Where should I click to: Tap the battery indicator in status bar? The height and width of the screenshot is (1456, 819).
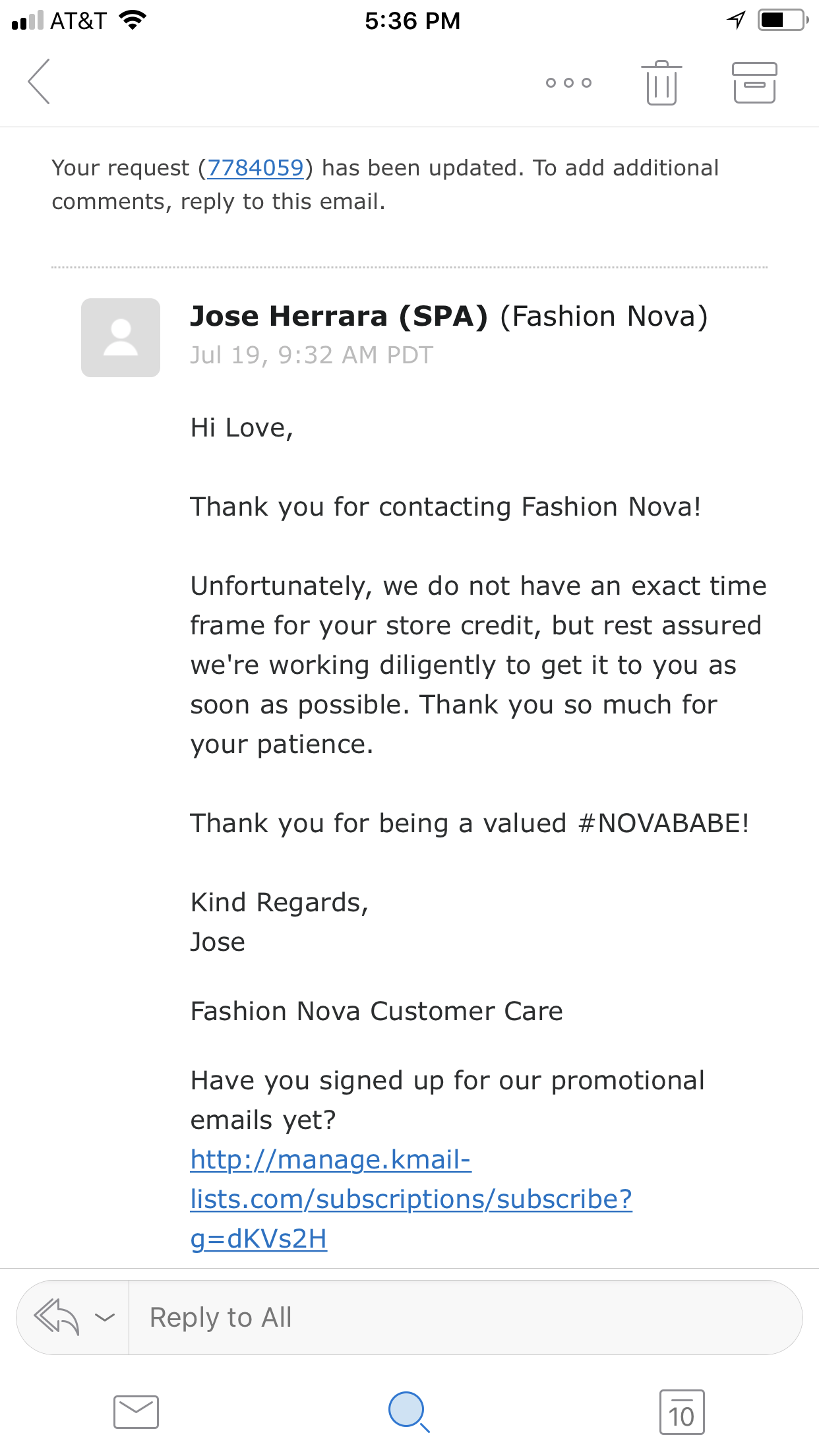783,20
